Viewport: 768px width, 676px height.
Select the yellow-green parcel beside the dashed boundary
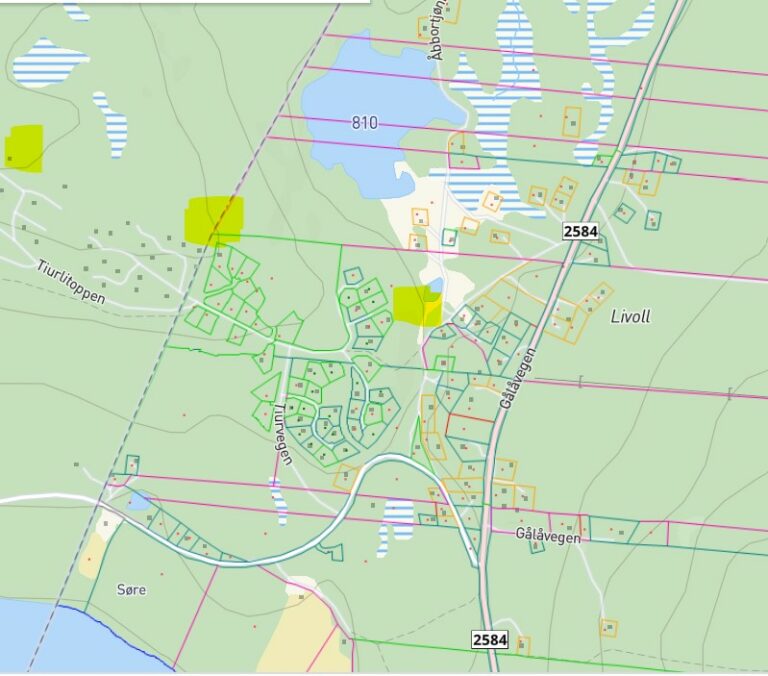point(214,219)
